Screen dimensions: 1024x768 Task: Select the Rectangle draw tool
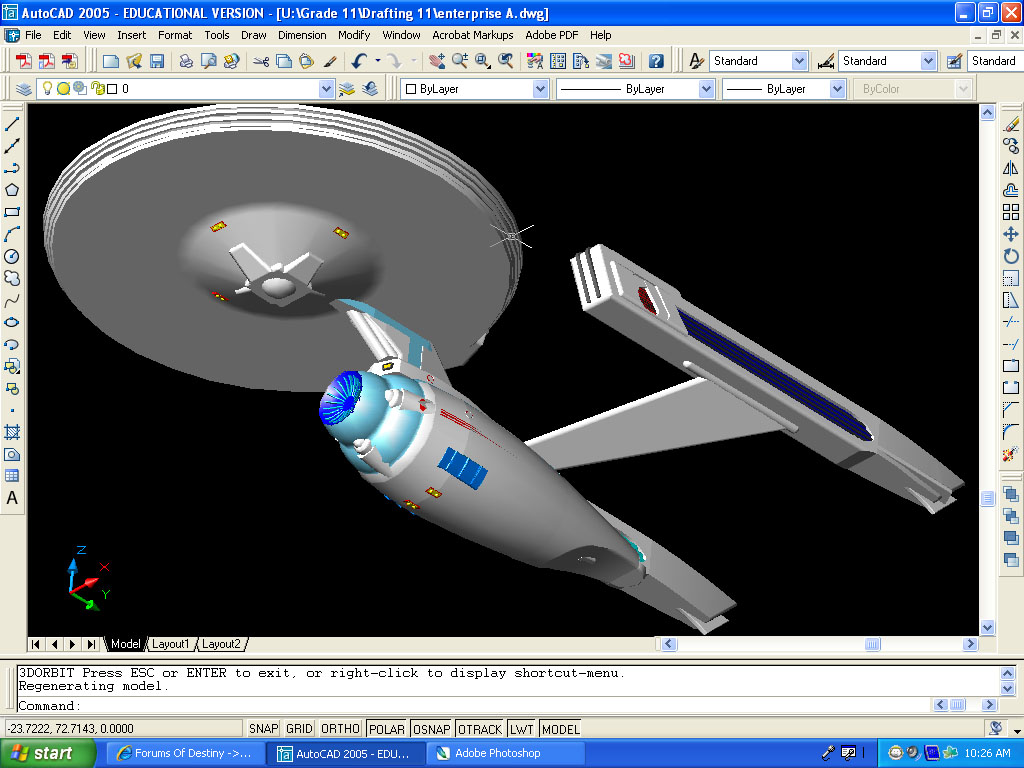point(12,212)
